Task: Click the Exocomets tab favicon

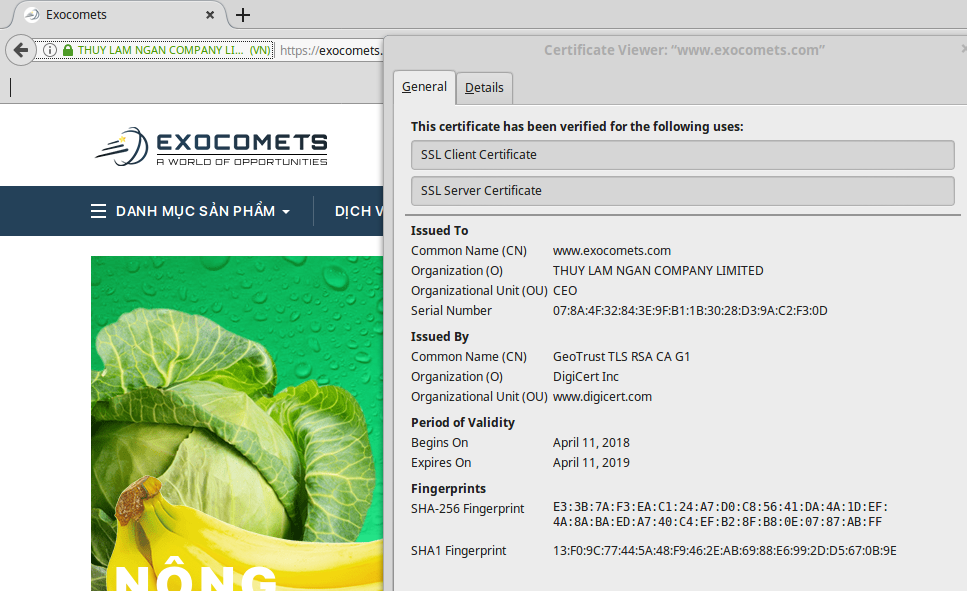Action: 31,15
